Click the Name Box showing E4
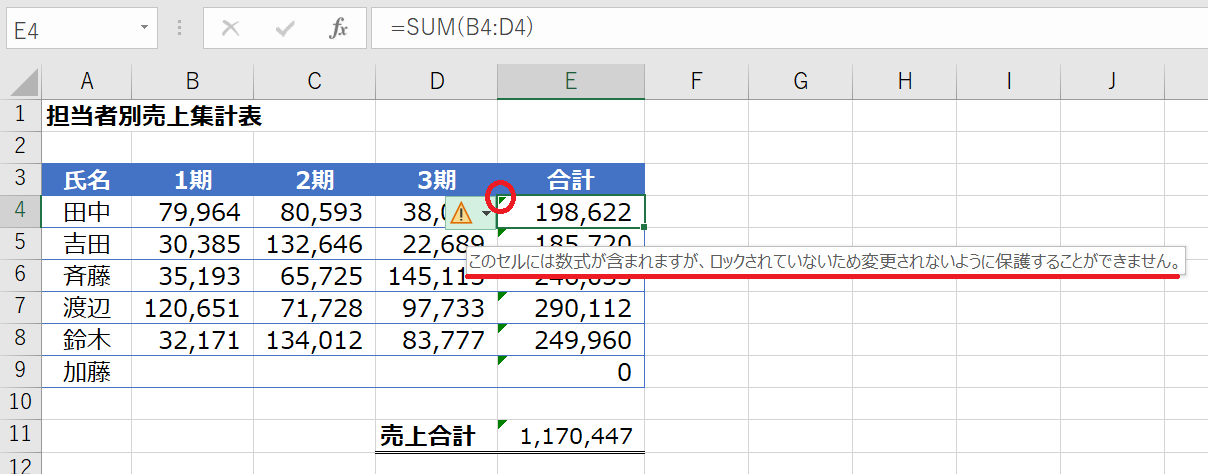1208x474 pixels. point(70,30)
